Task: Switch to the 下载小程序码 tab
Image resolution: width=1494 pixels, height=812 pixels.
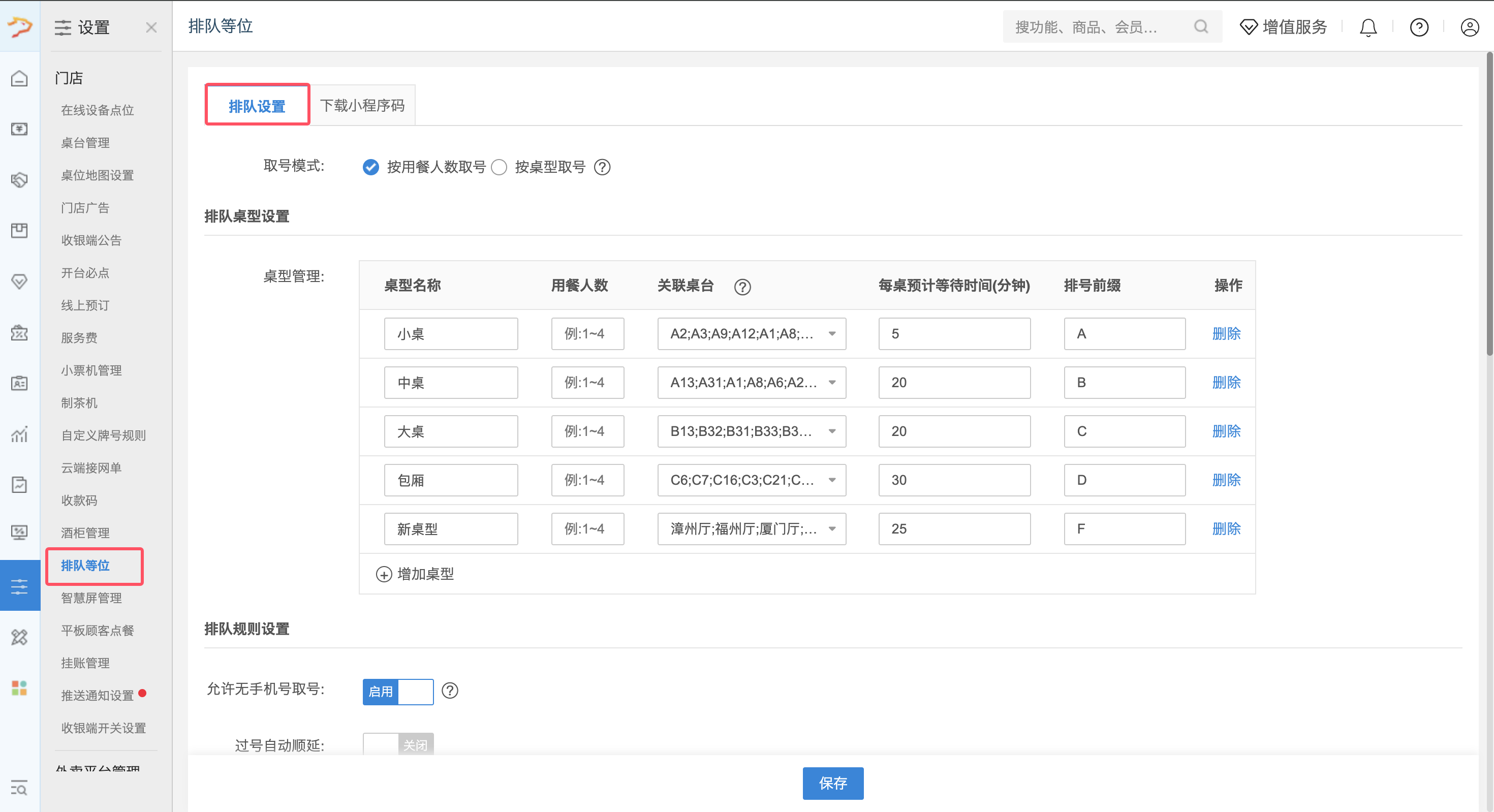Action: (362, 106)
